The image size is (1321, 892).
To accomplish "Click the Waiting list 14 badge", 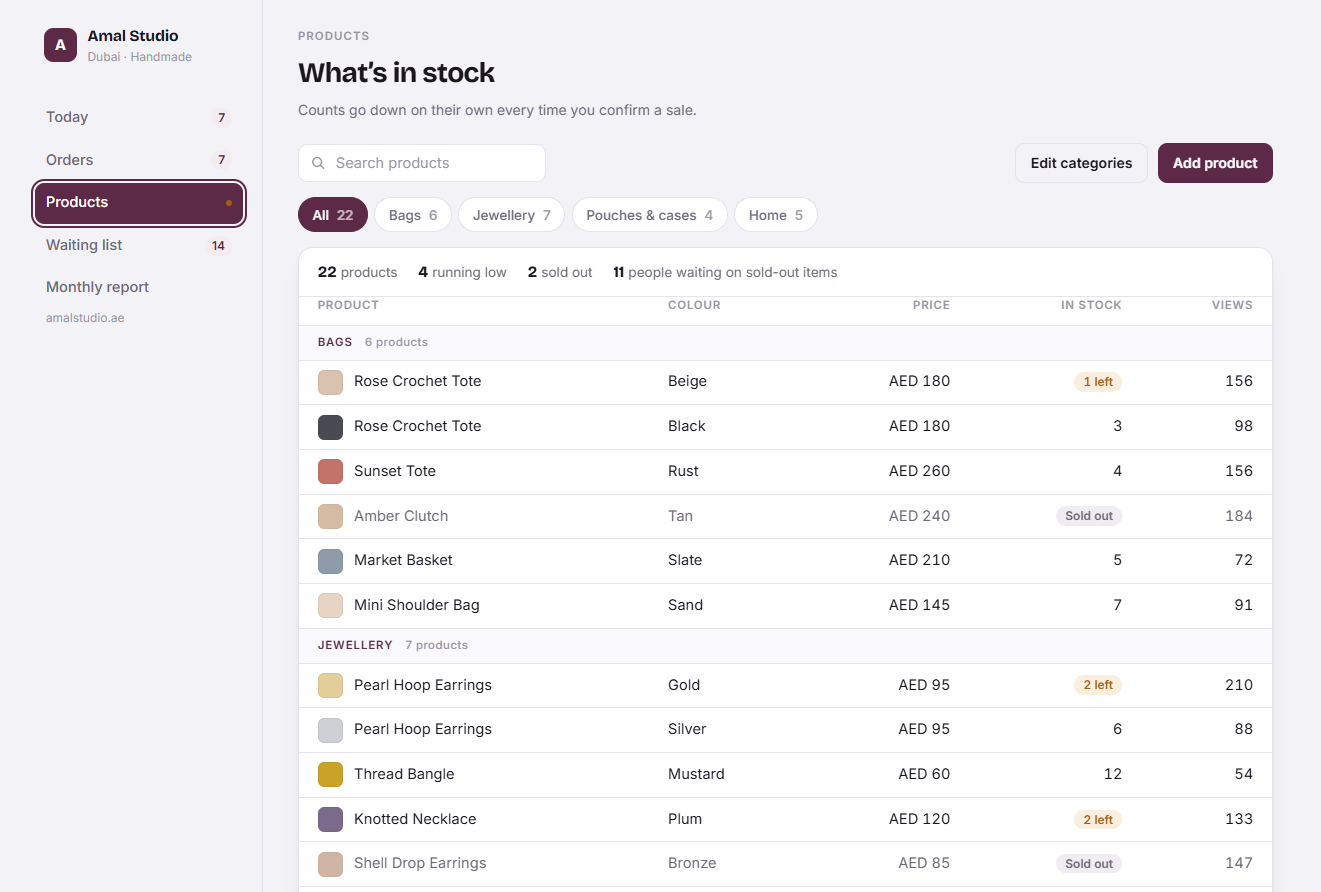I will [218, 246].
